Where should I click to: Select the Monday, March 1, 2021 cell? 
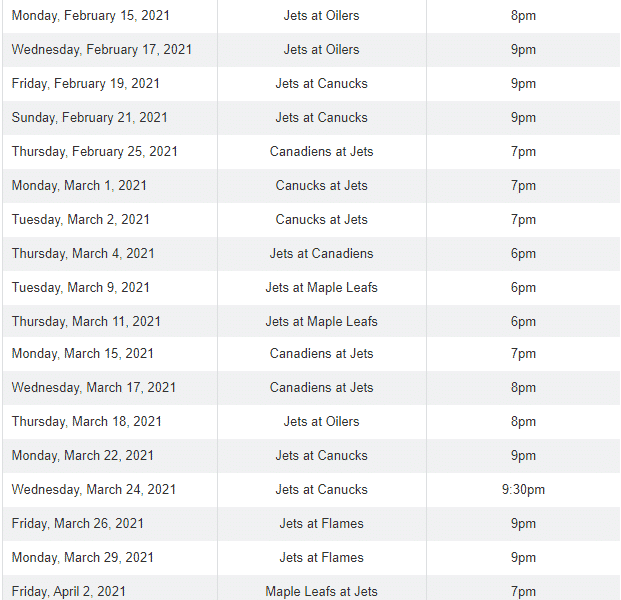(x=80, y=186)
